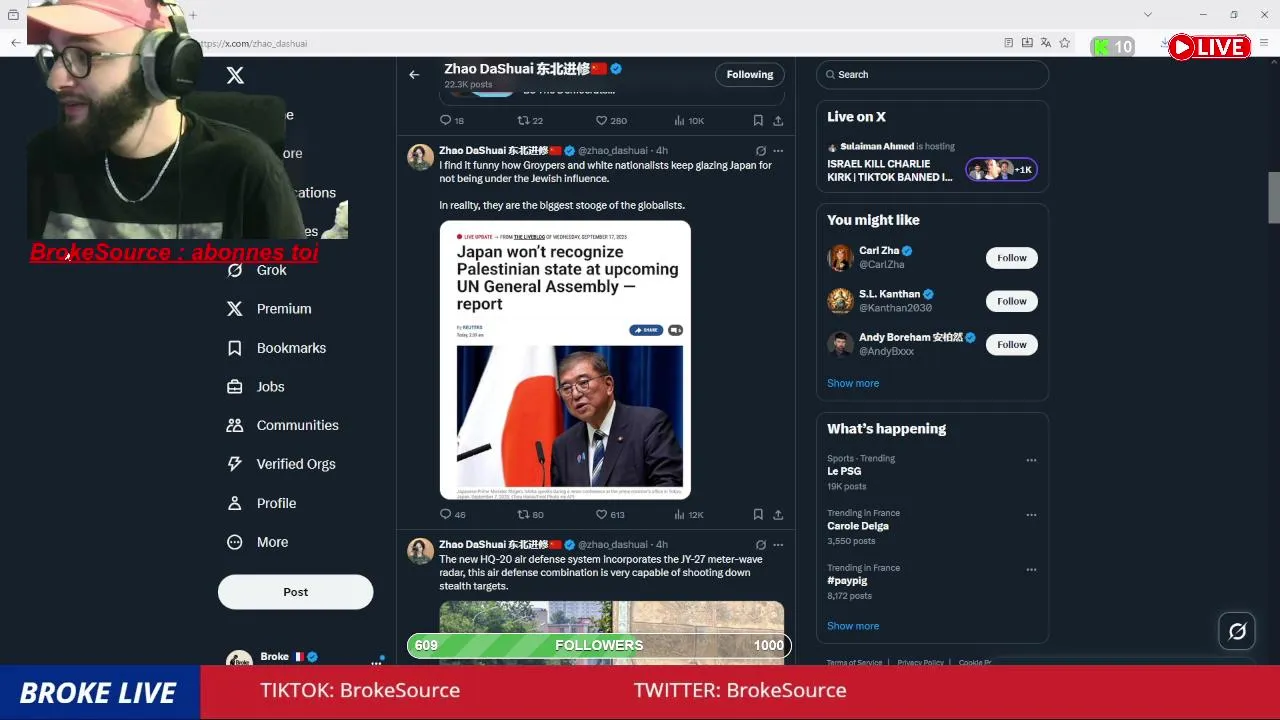Share the post with 10K views
Screen dimensions: 1280x720
tap(778, 120)
